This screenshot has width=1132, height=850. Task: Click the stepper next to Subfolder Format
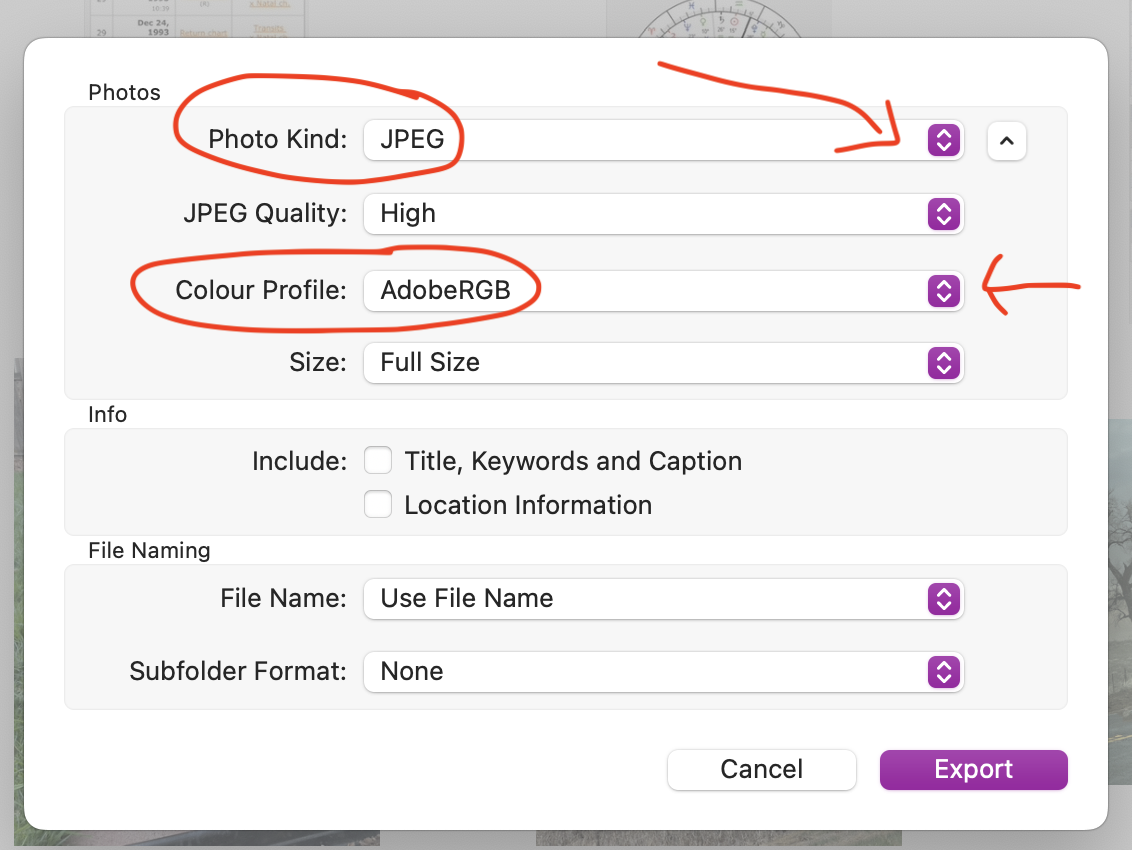[x=943, y=672]
